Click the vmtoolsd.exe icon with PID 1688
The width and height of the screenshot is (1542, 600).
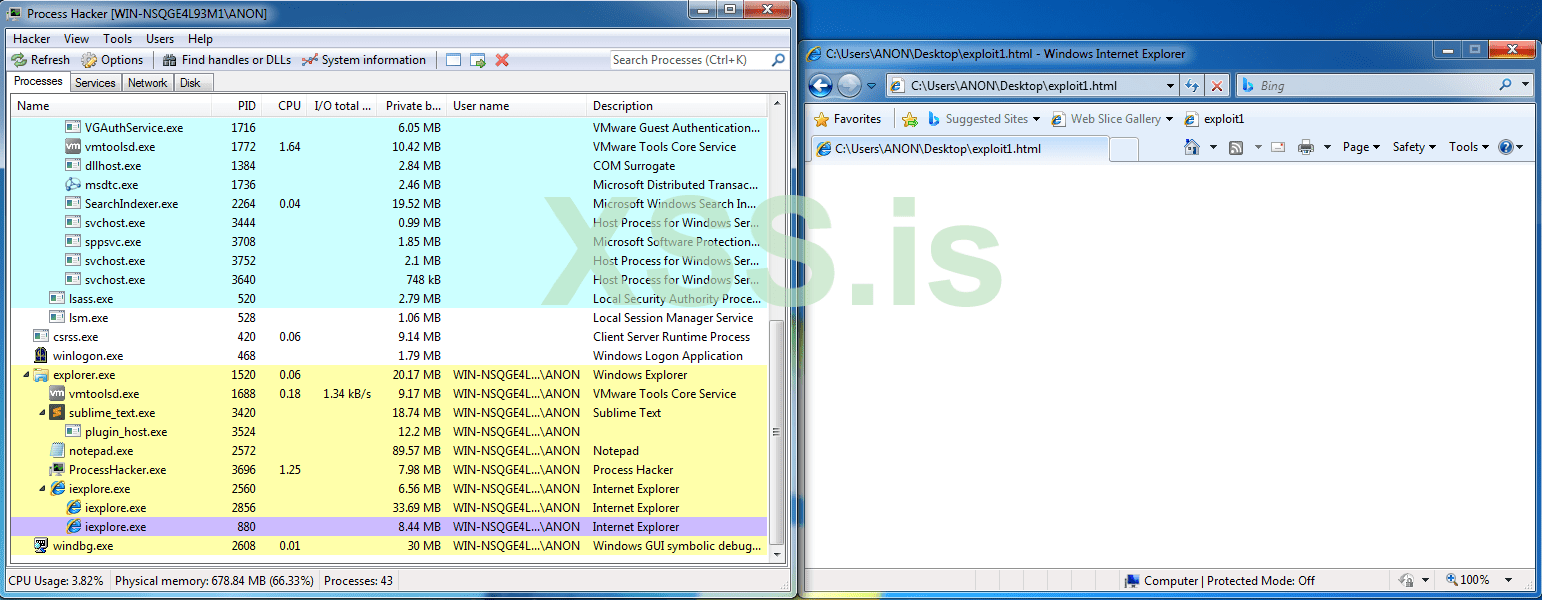(x=57, y=394)
